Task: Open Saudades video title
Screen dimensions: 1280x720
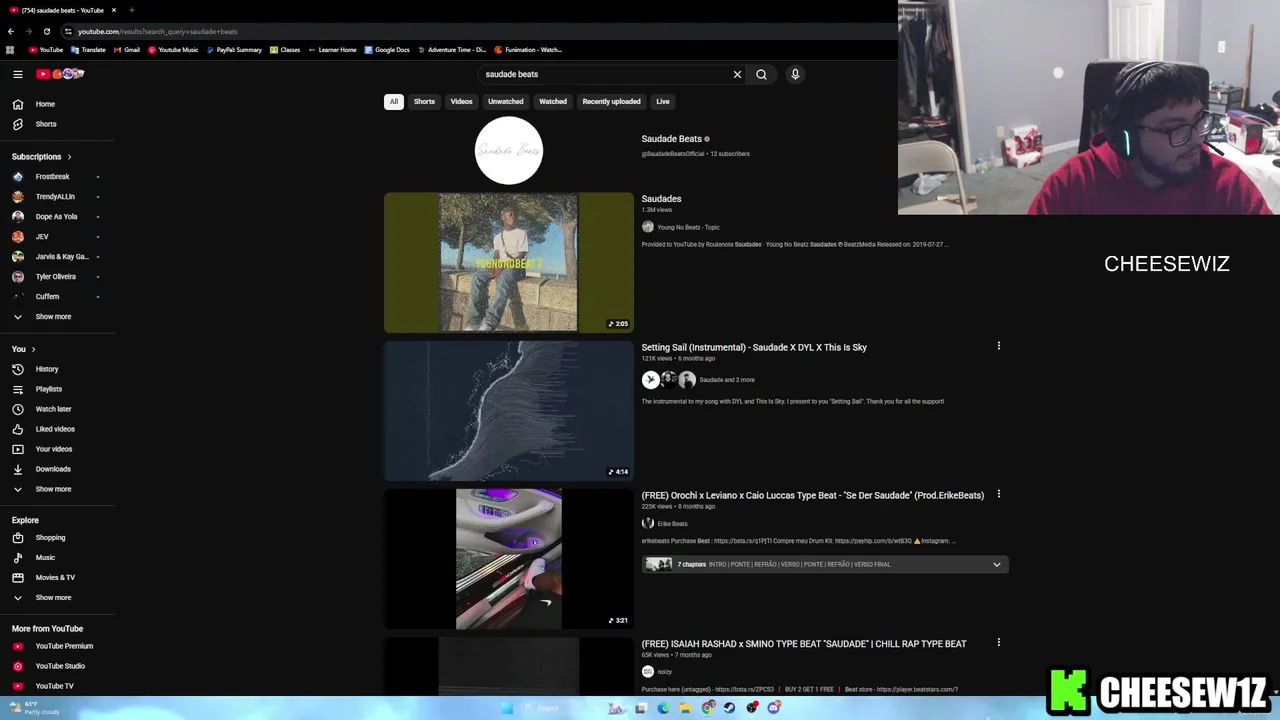Action: (661, 199)
